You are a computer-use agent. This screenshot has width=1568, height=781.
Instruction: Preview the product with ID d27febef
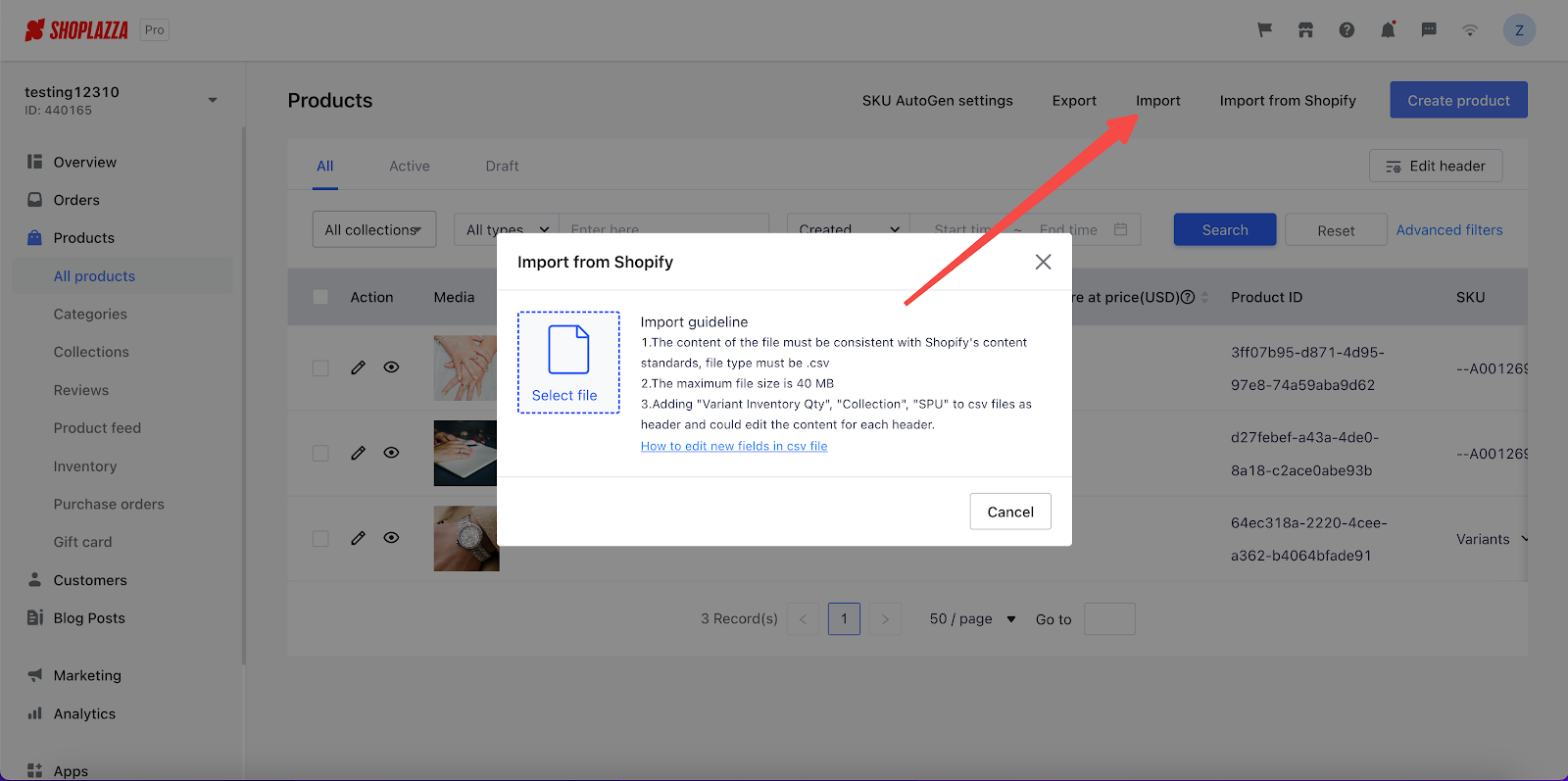391,453
